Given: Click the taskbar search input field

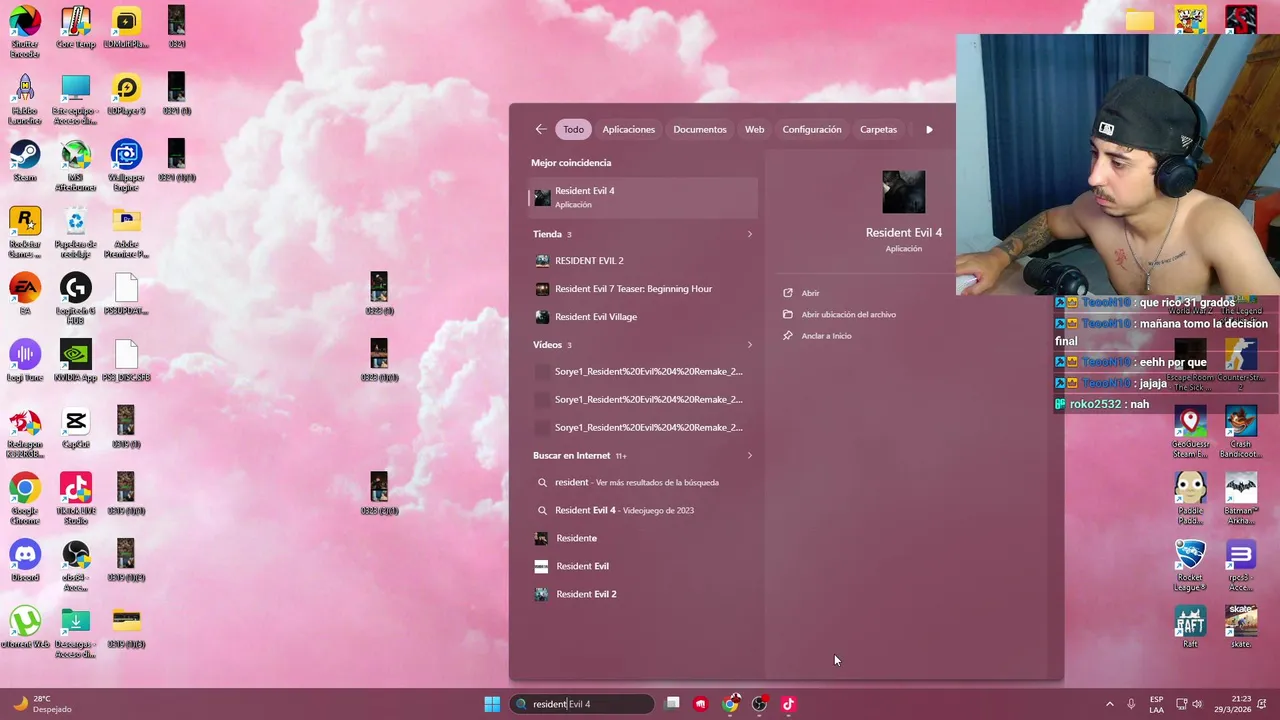Looking at the screenshot, I should pyautogui.click(x=582, y=704).
